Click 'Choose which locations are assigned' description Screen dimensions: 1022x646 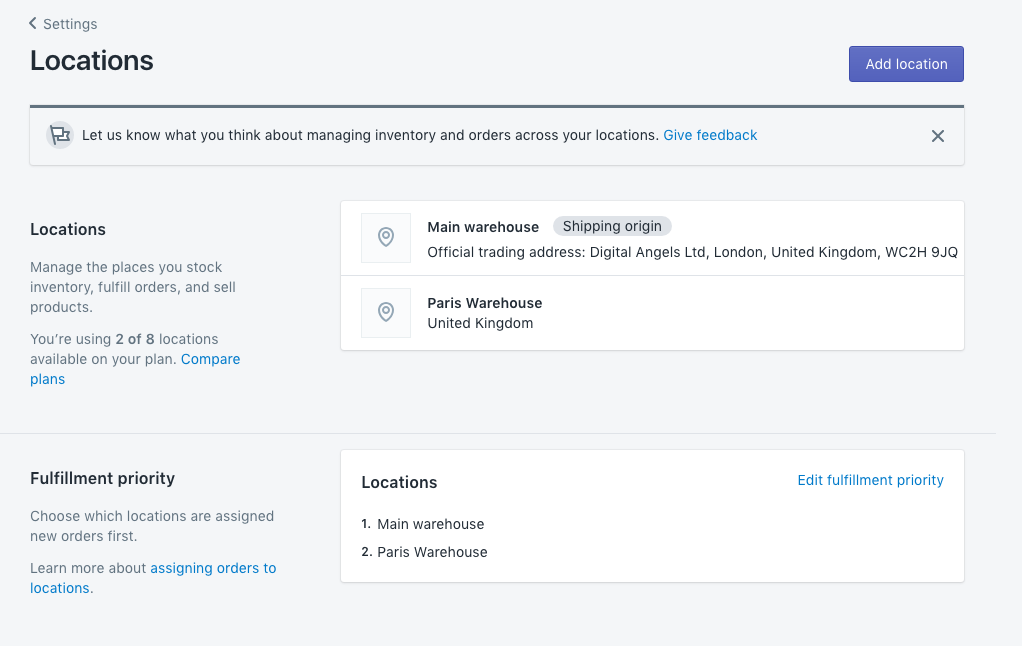click(x=152, y=526)
